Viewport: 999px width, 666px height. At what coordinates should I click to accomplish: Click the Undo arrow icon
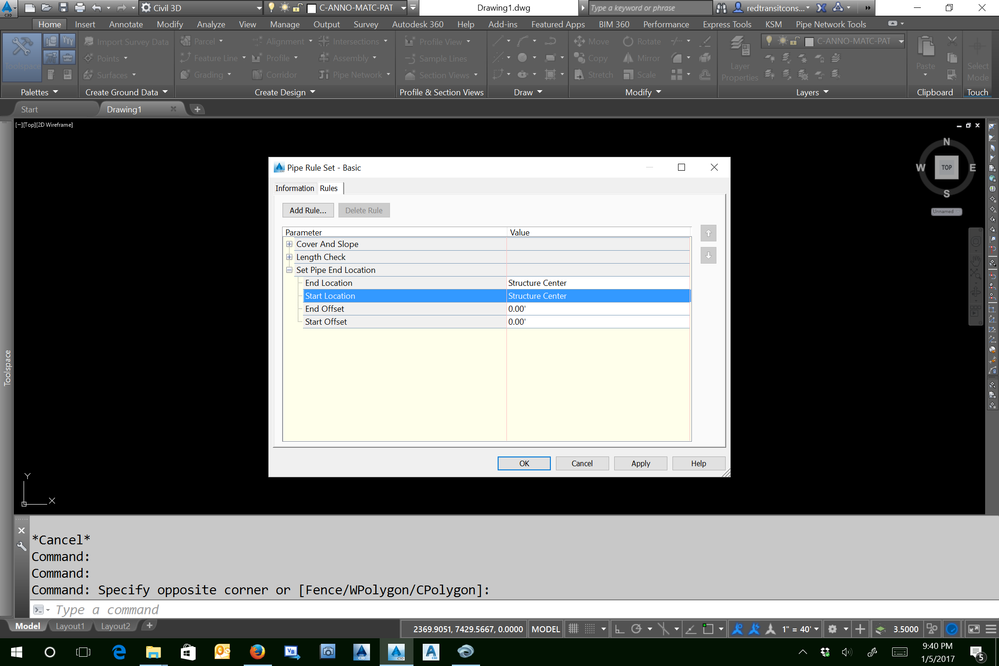click(x=96, y=8)
